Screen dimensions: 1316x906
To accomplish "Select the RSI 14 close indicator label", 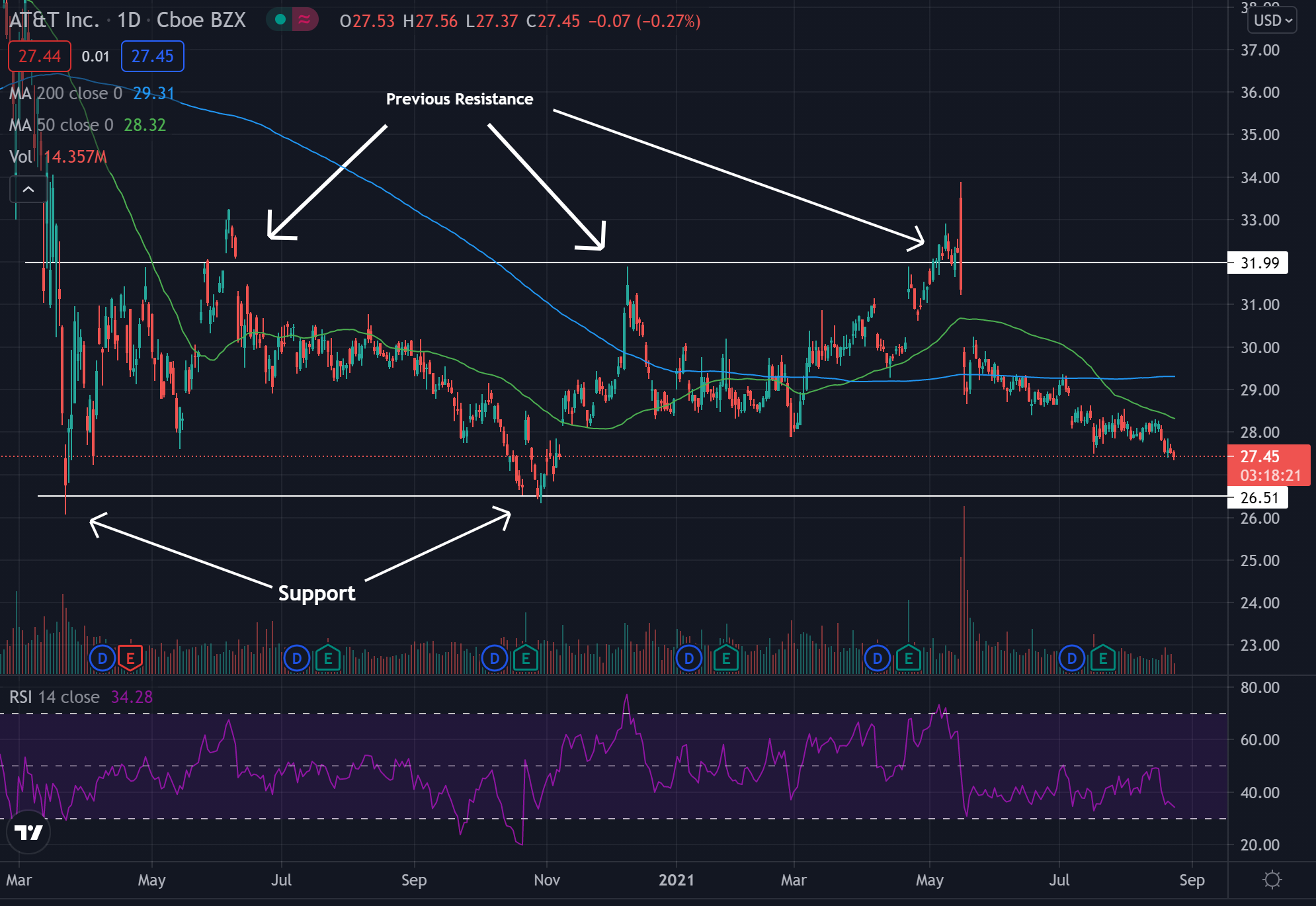I will (x=54, y=697).
